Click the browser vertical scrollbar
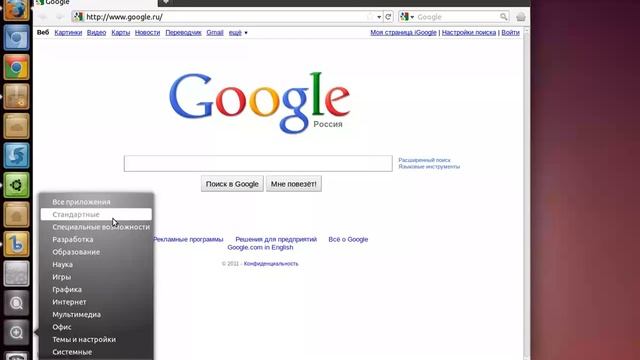 click(527, 194)
